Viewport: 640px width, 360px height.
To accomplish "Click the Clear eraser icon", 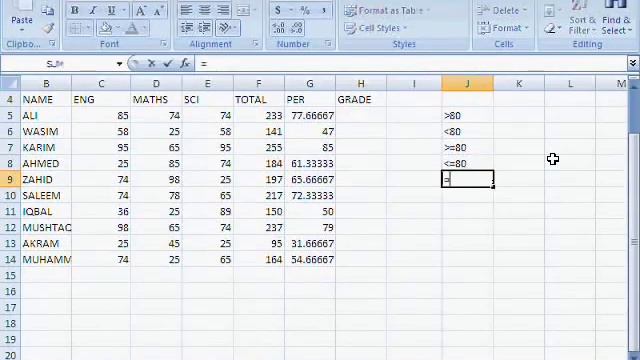I will [550, 29].
